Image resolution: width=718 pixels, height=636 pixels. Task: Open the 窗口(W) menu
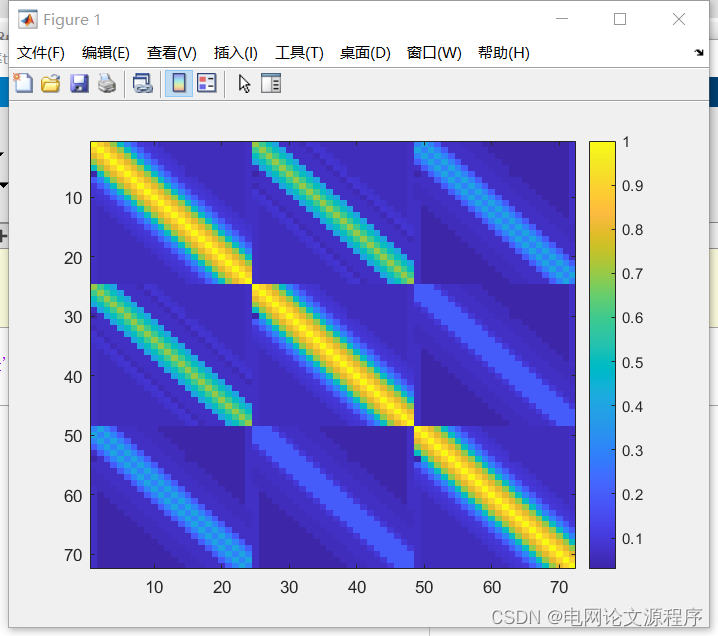coord(434,53)
